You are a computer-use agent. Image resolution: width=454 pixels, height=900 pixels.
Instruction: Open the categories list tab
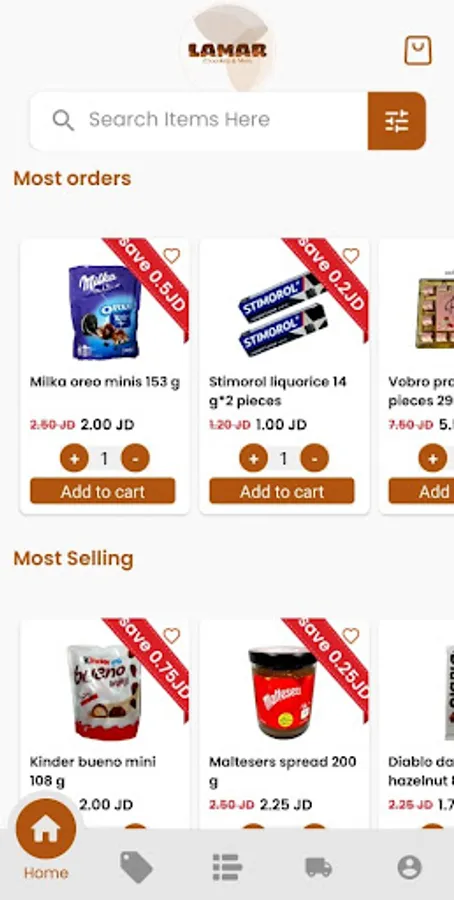pos(227,867)
